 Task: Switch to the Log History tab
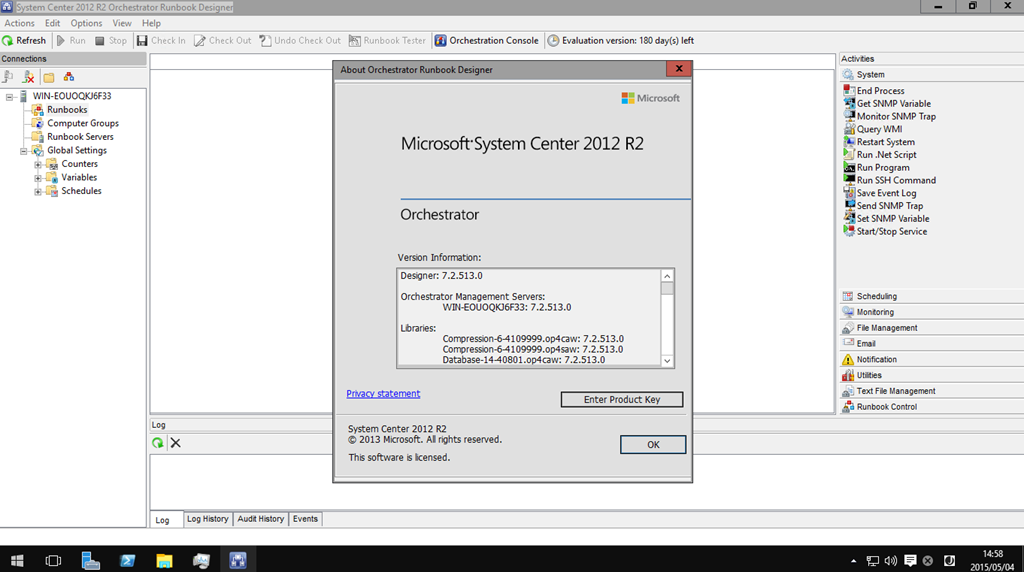tap(208, 519)
